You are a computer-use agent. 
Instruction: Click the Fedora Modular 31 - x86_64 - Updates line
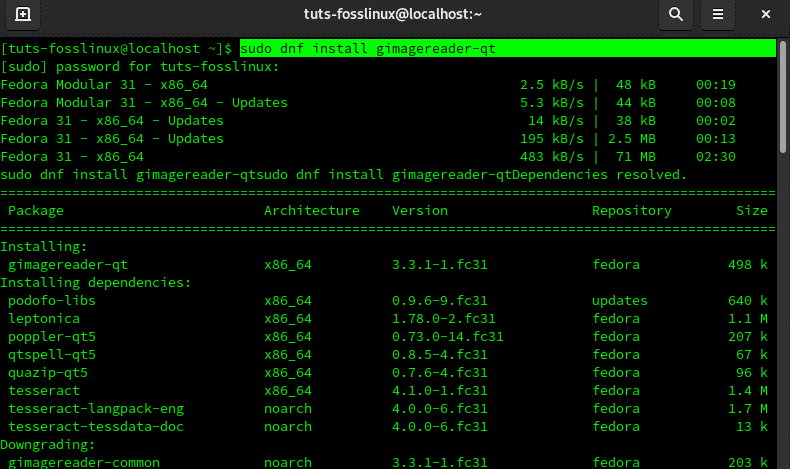pyautogui.click(x=144, y=103)
